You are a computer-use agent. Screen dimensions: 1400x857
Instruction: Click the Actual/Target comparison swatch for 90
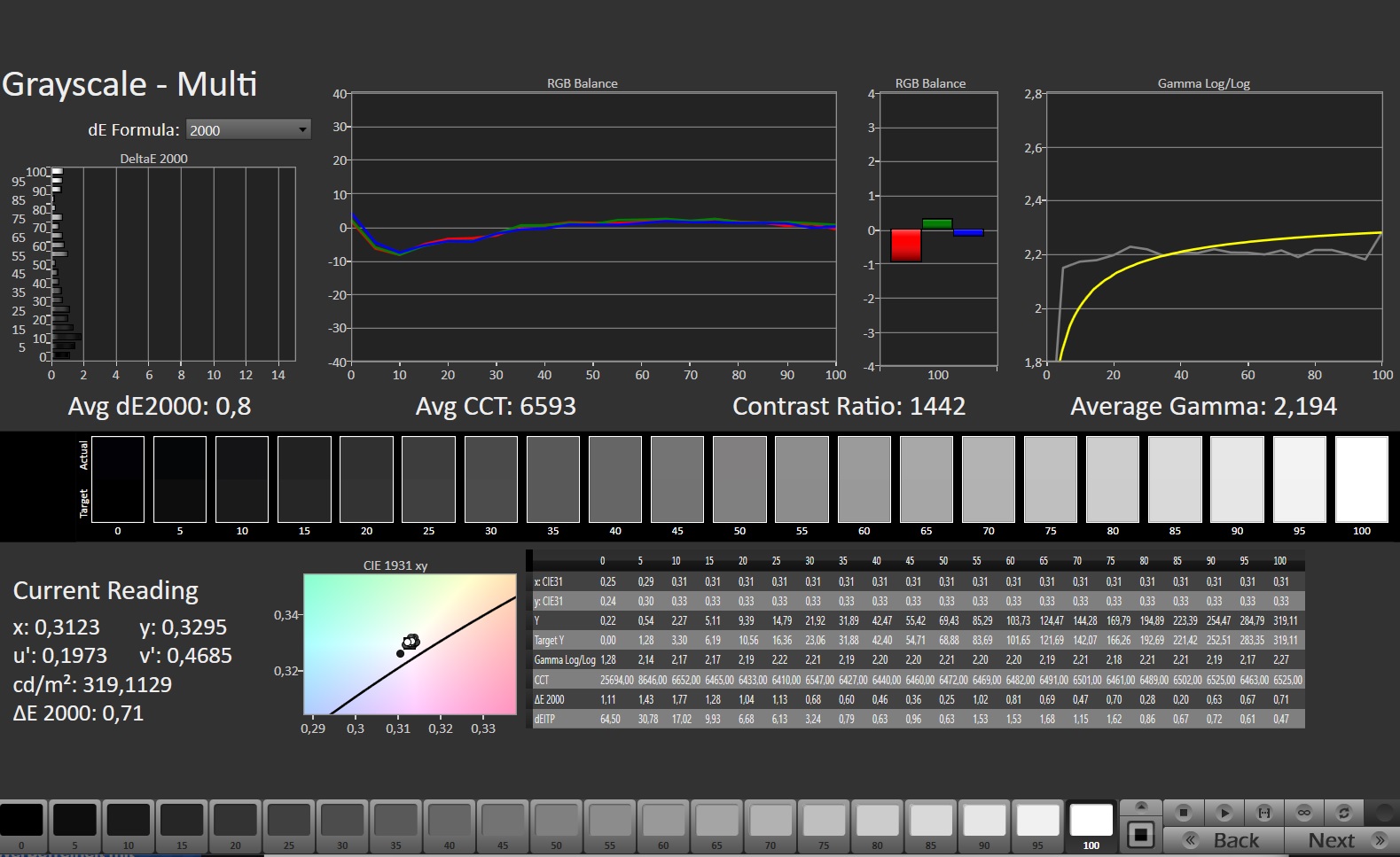tap(1237, 479)
